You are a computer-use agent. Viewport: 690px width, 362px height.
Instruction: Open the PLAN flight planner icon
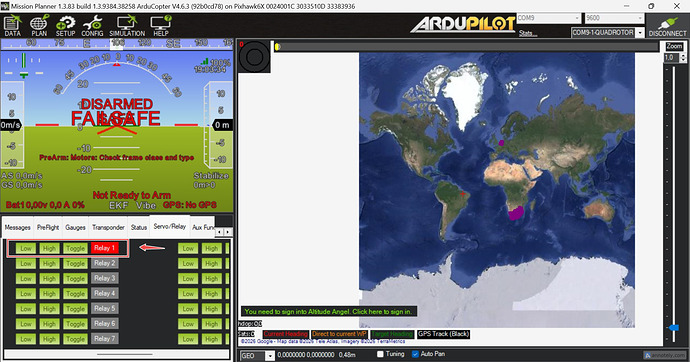coord(39,26)
